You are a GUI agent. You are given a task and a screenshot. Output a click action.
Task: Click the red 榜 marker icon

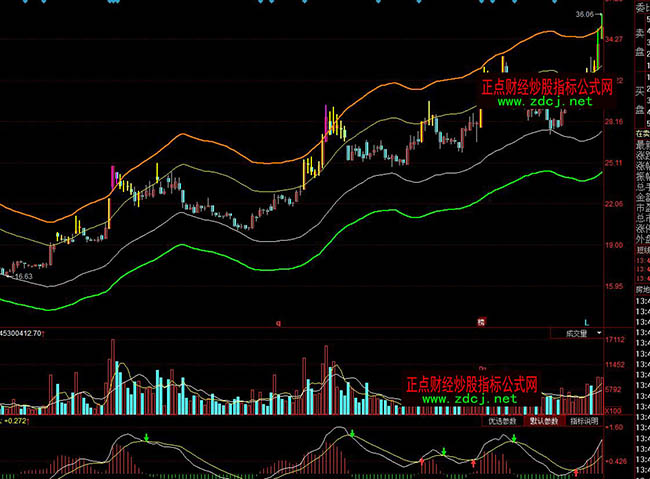(x=481, y=322)
